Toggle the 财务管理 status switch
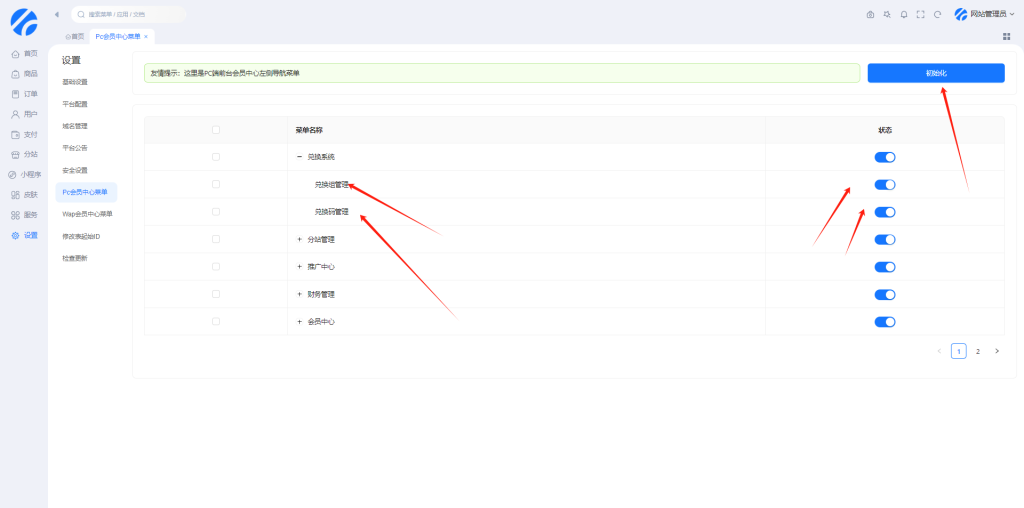This screenshot has height=508, width=1024. click(884, 294)
